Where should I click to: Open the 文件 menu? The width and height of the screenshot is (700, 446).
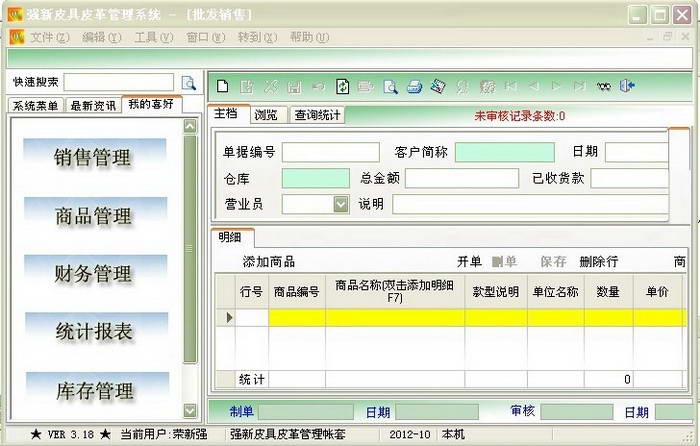tap(50, 38)
